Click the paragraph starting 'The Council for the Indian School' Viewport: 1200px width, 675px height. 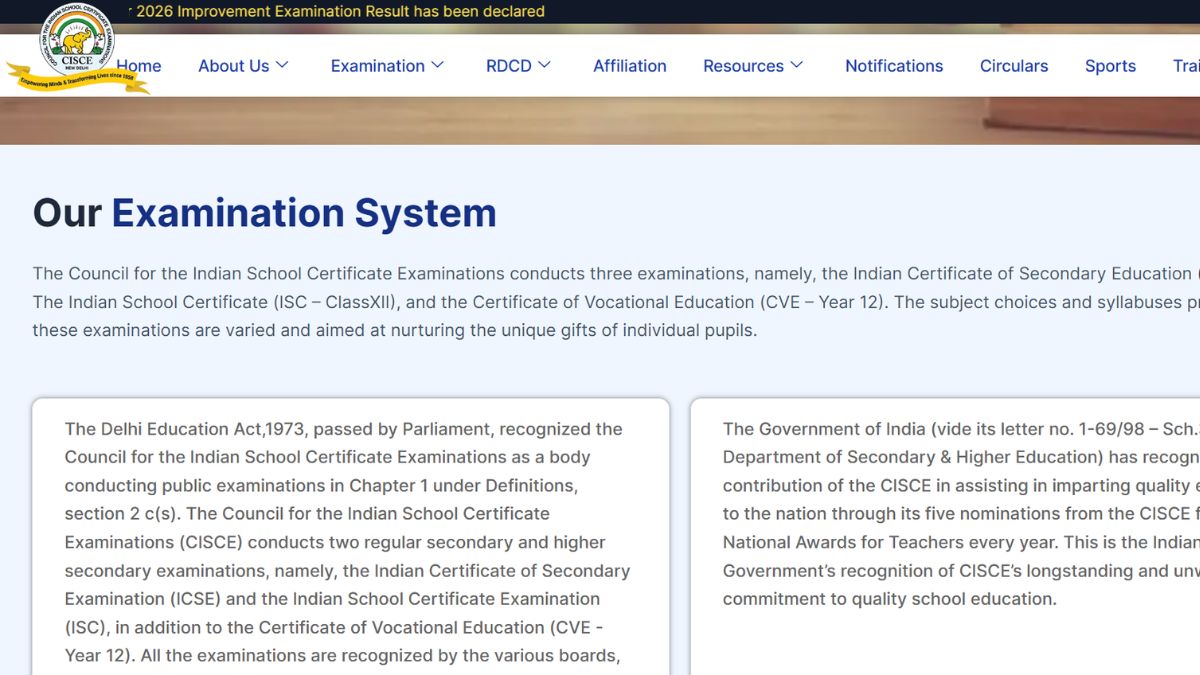(x=616, y=302)
